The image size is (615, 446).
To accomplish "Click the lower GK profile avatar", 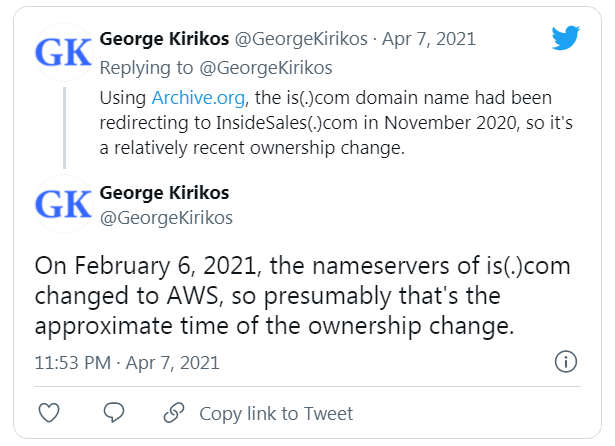I will (64, 204).
